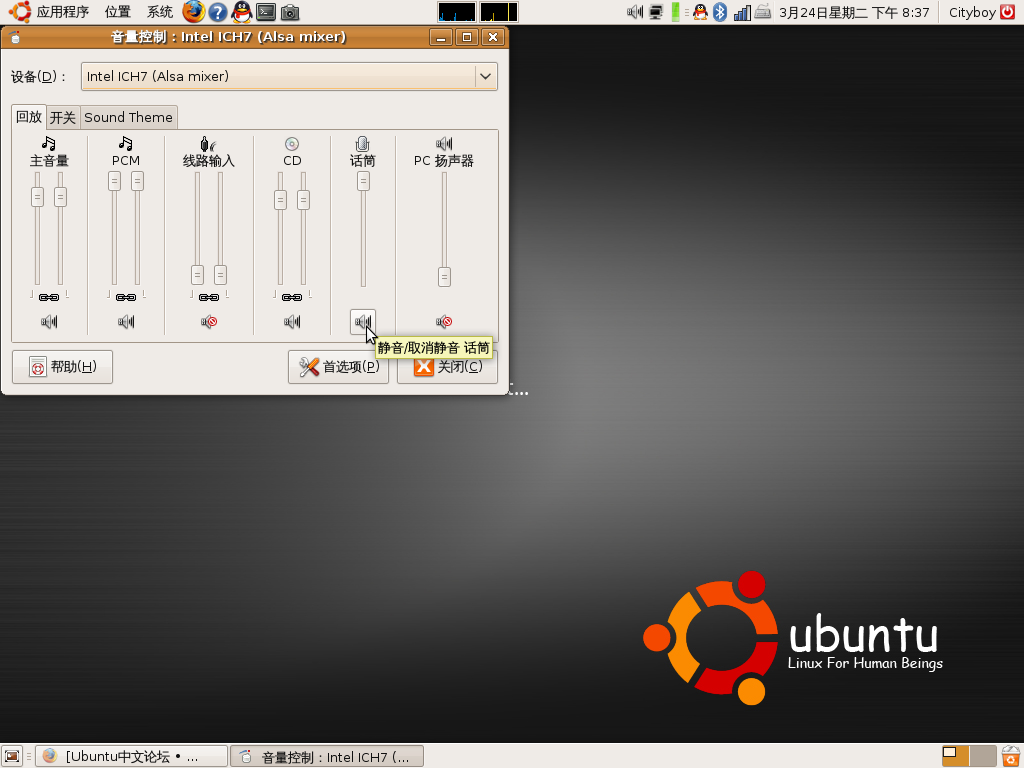1024x768 pixels.
Task: Open the Sound Theme tab
Action: [x=129, y=118]
